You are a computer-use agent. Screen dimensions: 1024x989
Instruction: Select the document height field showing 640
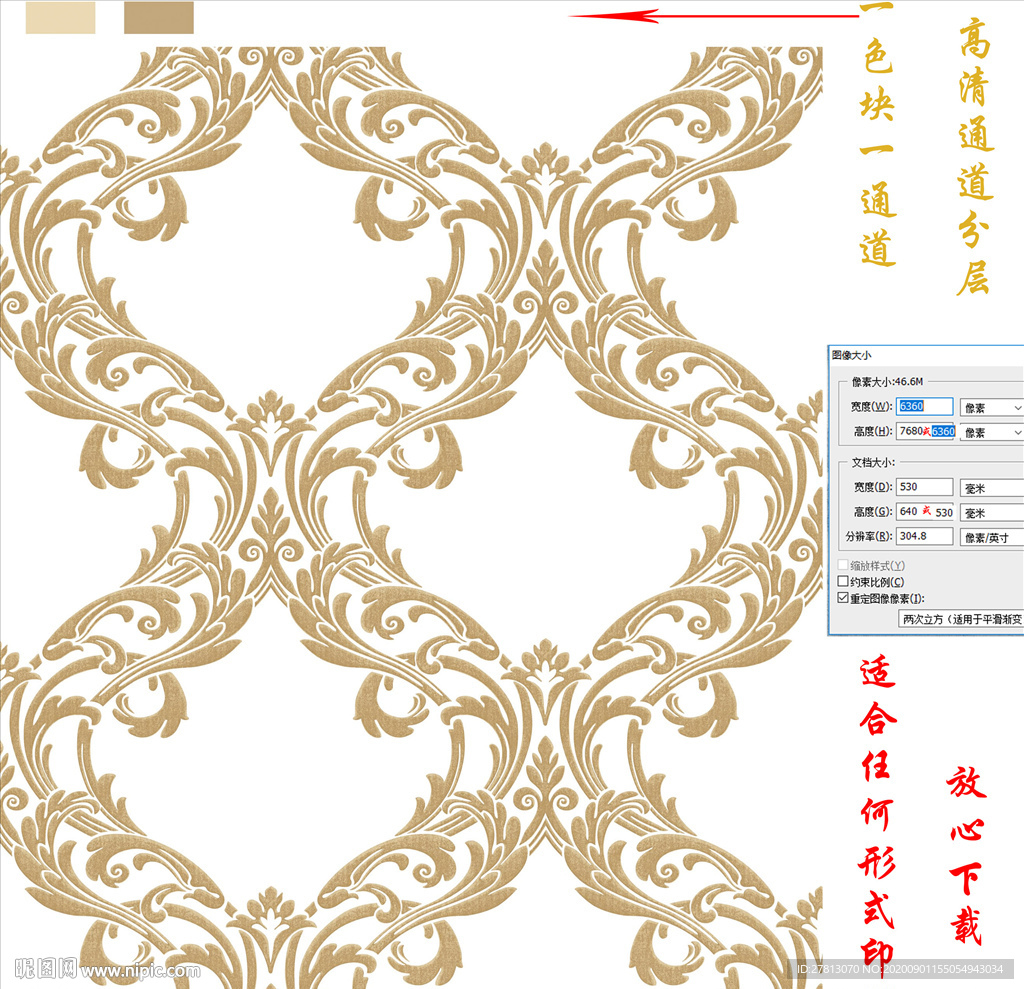(924, 511)
